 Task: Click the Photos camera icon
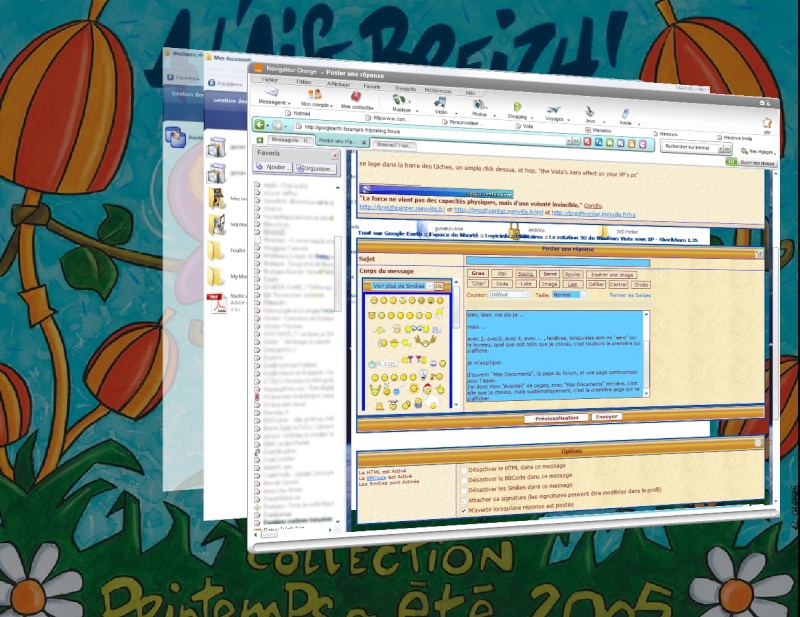[480, 105]
